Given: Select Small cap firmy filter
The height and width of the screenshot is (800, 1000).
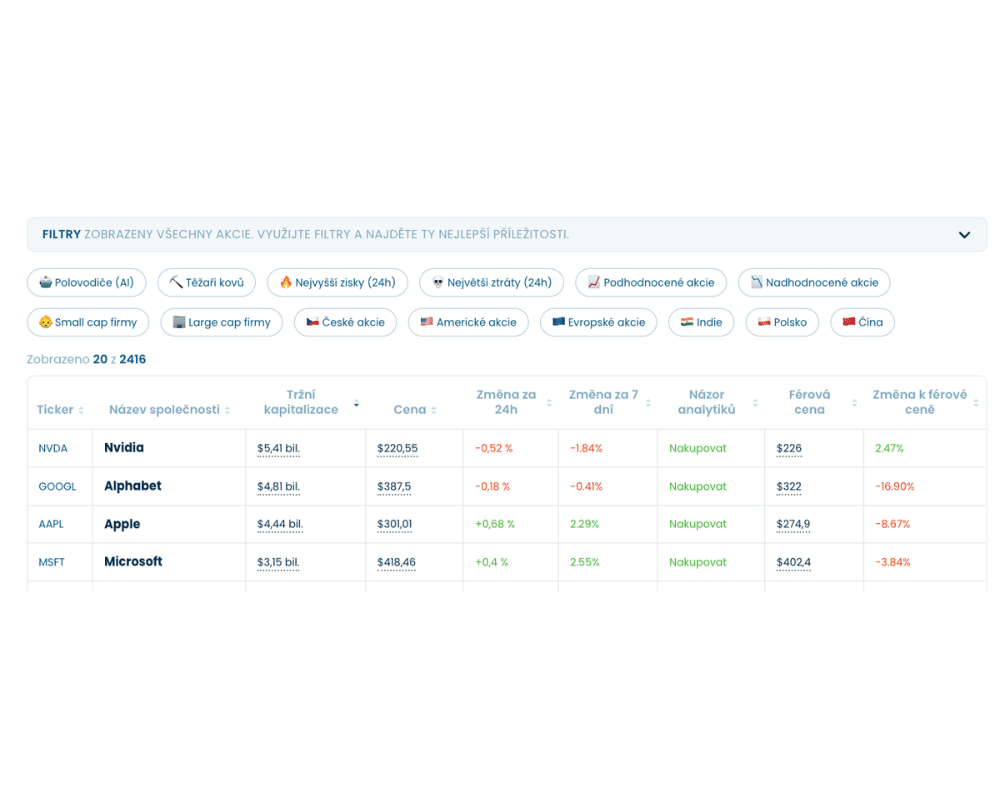Looking at the screenshot, I should pyautogui.click(x=88, y=322).
